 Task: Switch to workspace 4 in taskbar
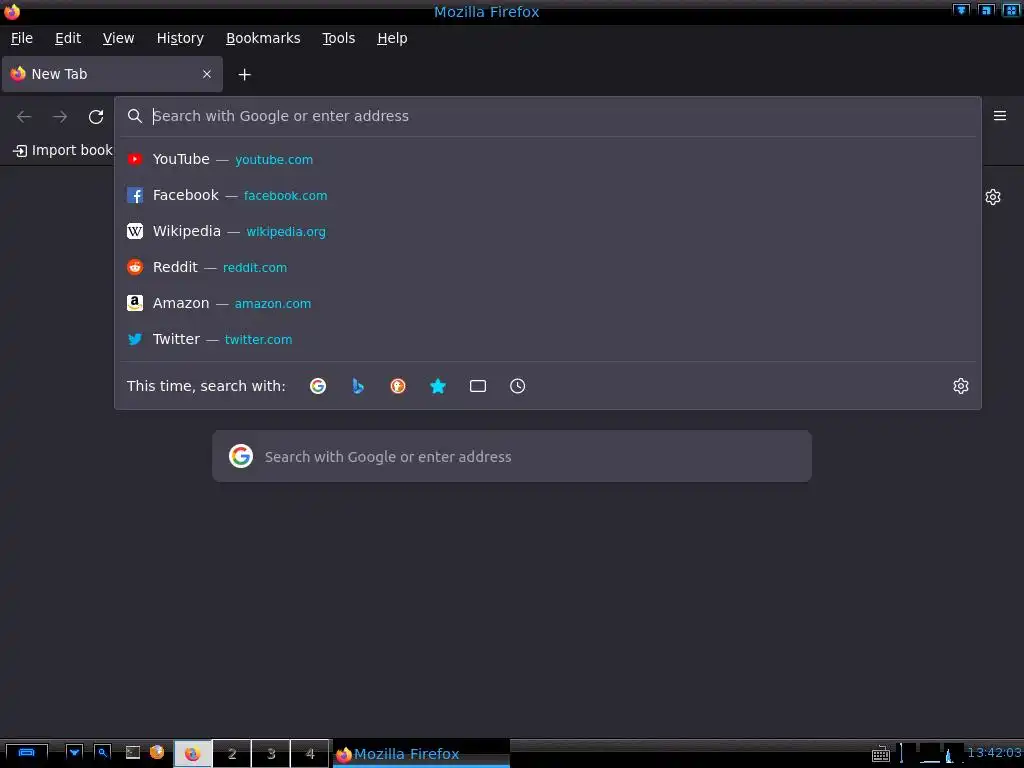310,754
